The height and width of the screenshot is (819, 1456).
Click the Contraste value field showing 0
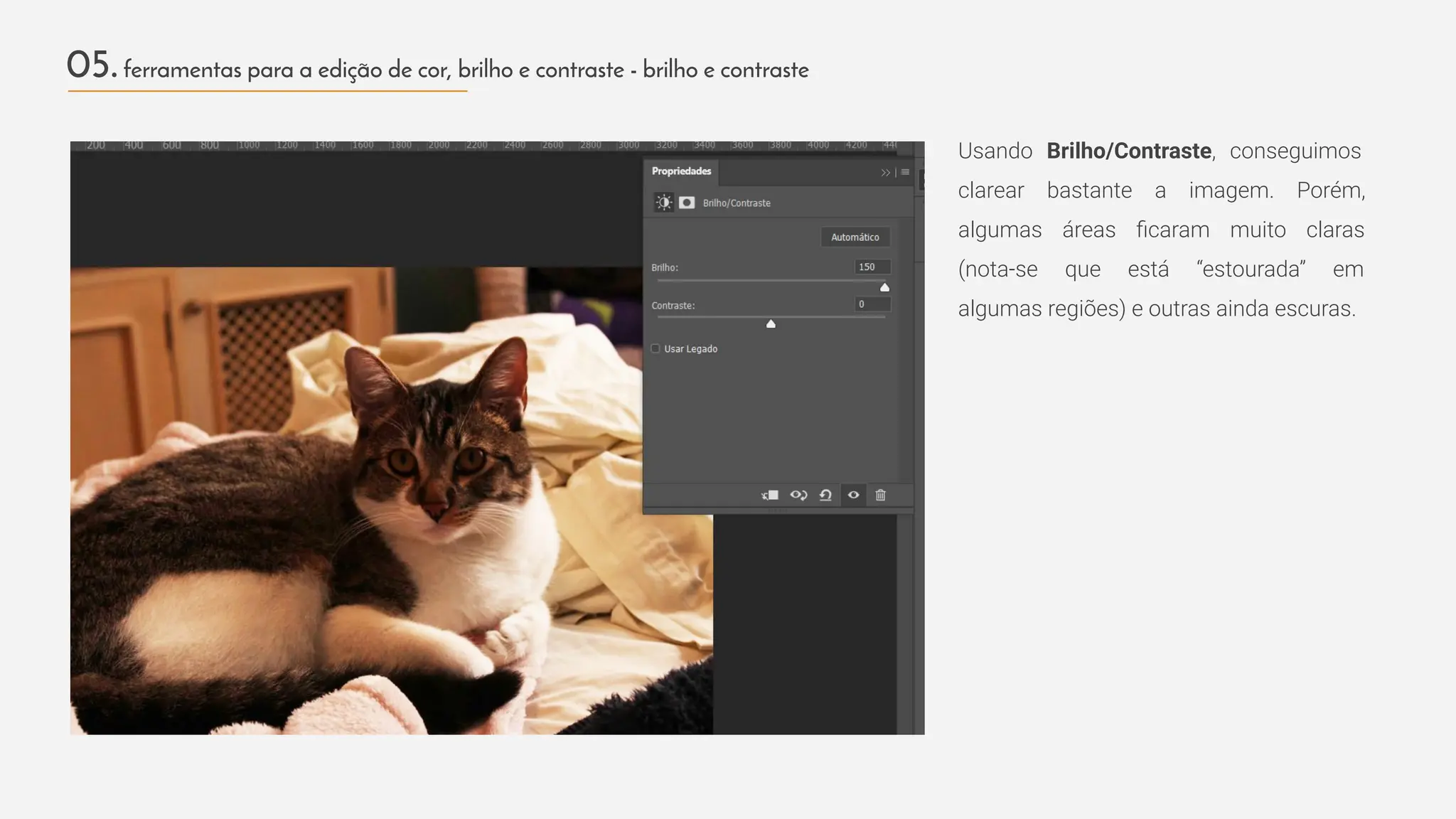tap(872, 304)
